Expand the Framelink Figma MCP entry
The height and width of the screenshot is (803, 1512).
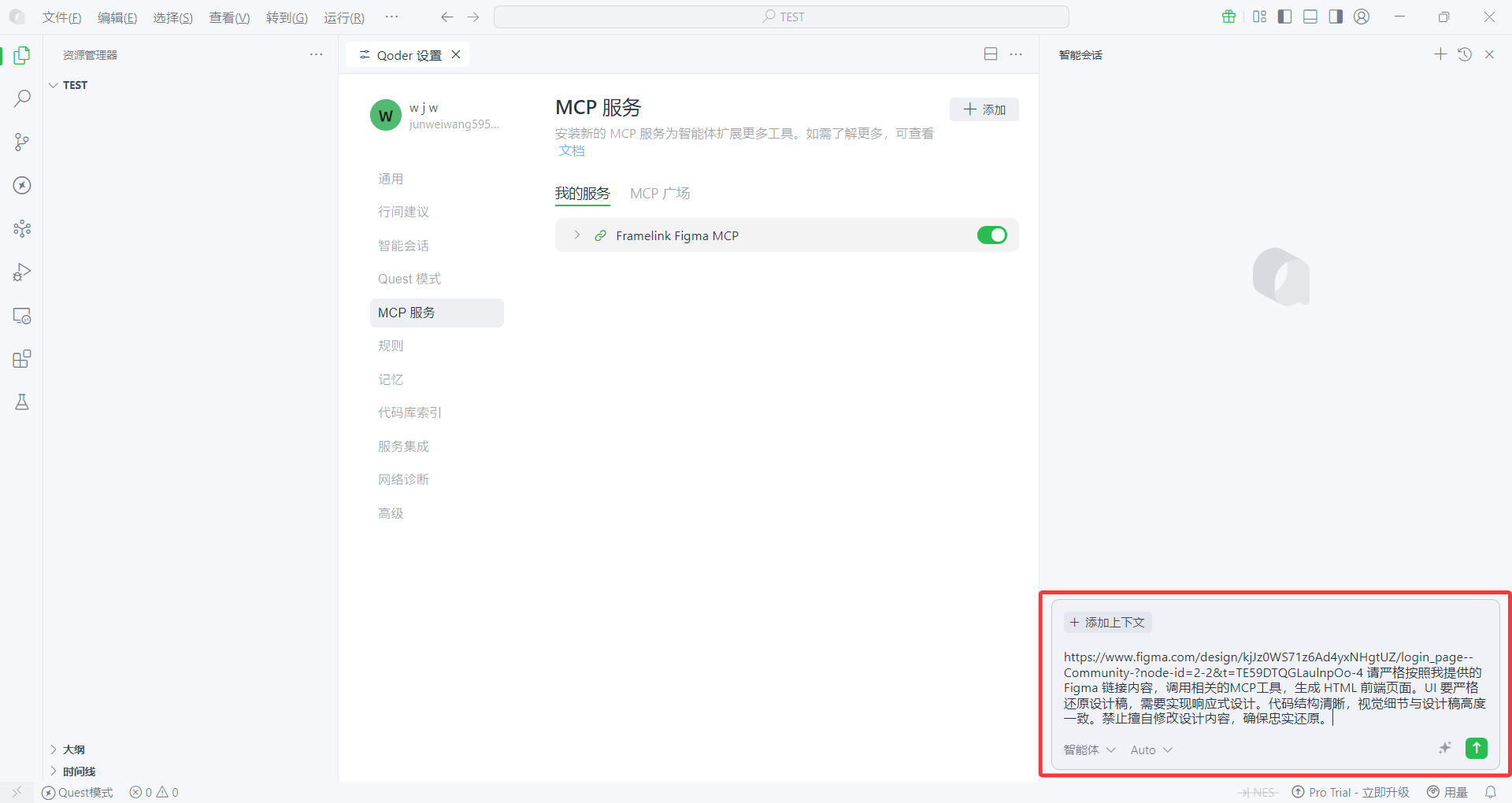(577, 235)
